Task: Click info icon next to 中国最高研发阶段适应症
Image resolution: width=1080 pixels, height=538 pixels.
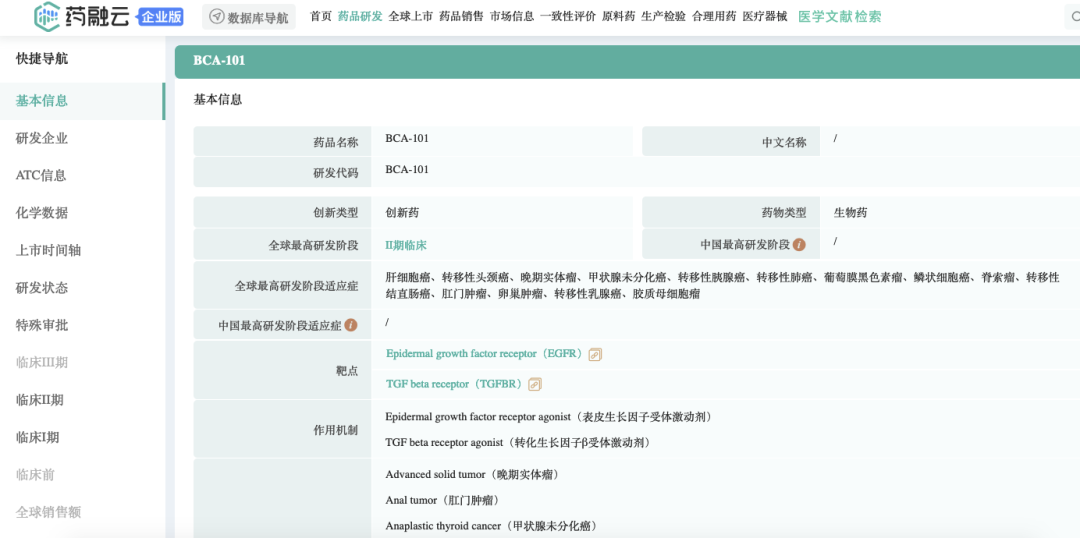Action: [x=351, y=324]
